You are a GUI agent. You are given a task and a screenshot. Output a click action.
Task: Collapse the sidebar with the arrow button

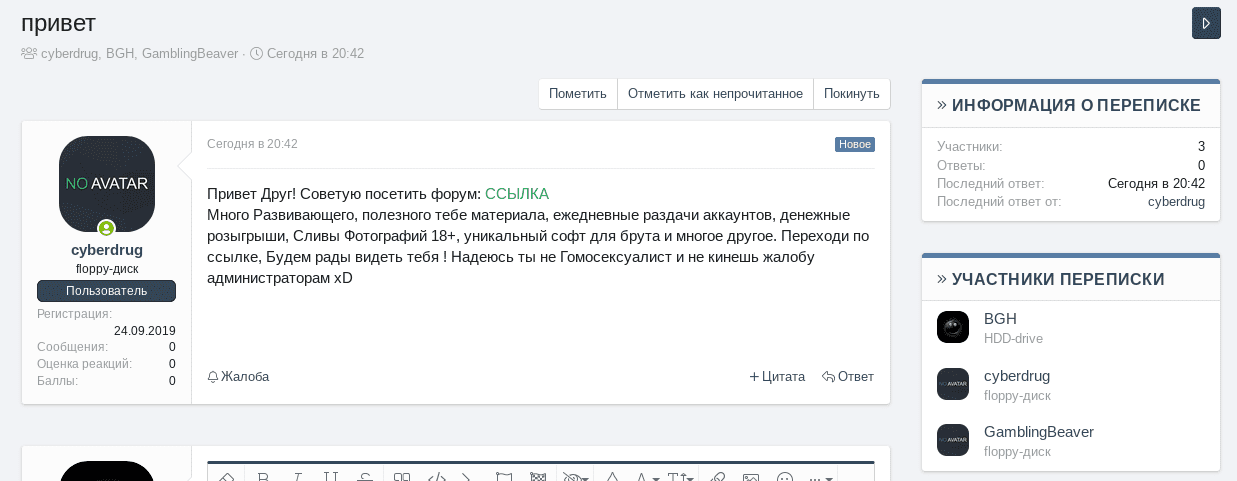coord(1206,23)
